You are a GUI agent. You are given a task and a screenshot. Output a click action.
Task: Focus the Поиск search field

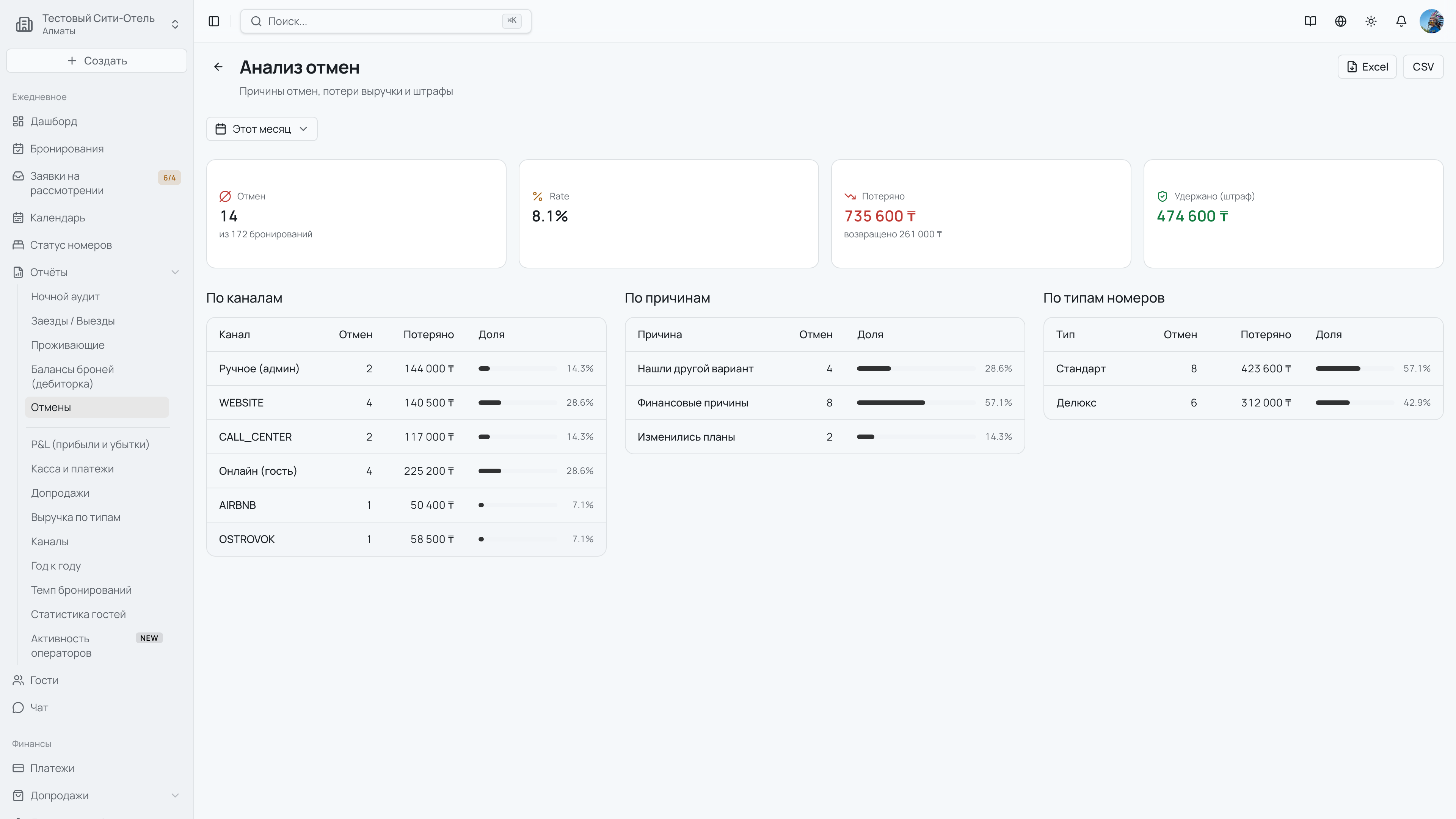pyautogui.click(x=386, y=21)
